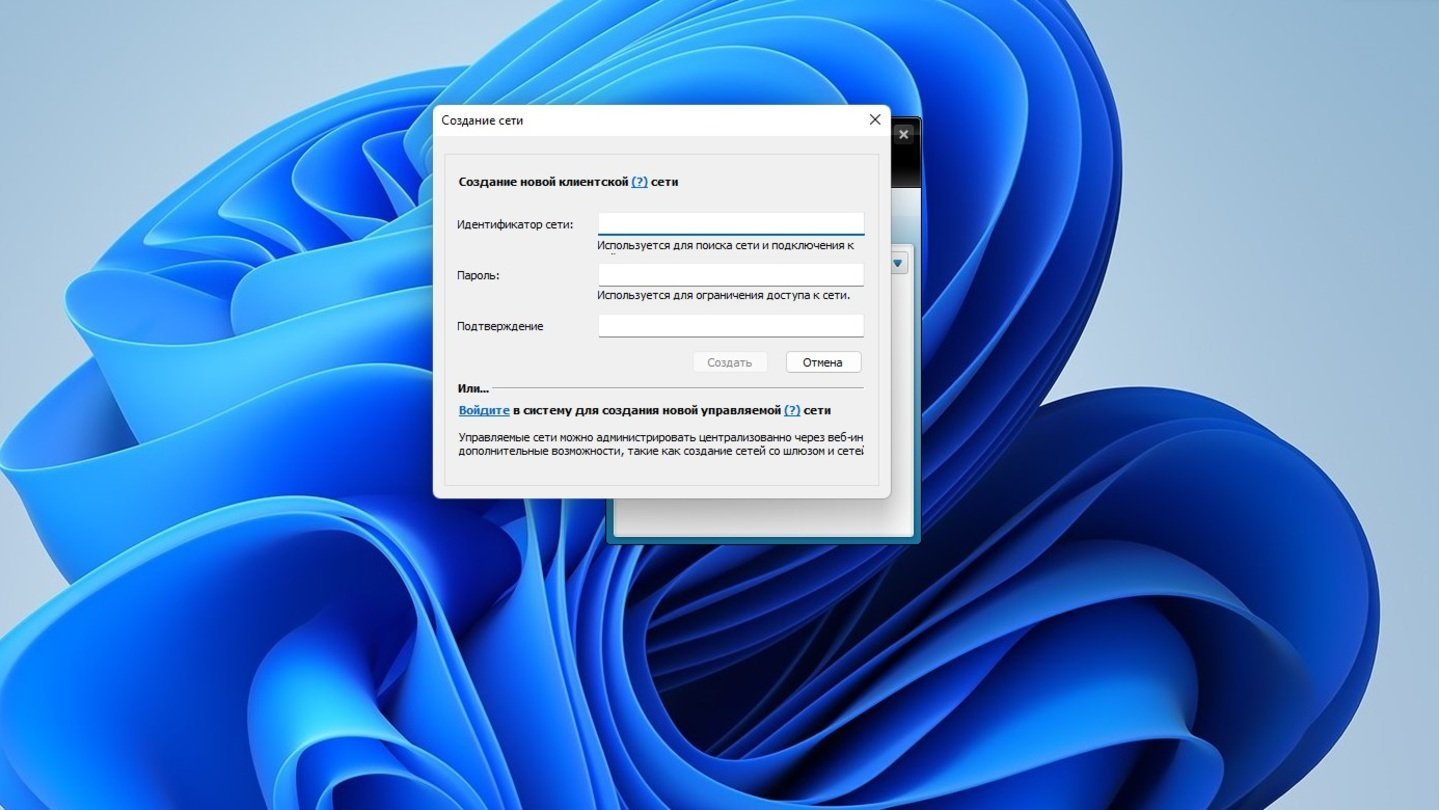Click the managed networks description paragraph
Viewport: 1439px width, 810px height.
pos(660,444)
